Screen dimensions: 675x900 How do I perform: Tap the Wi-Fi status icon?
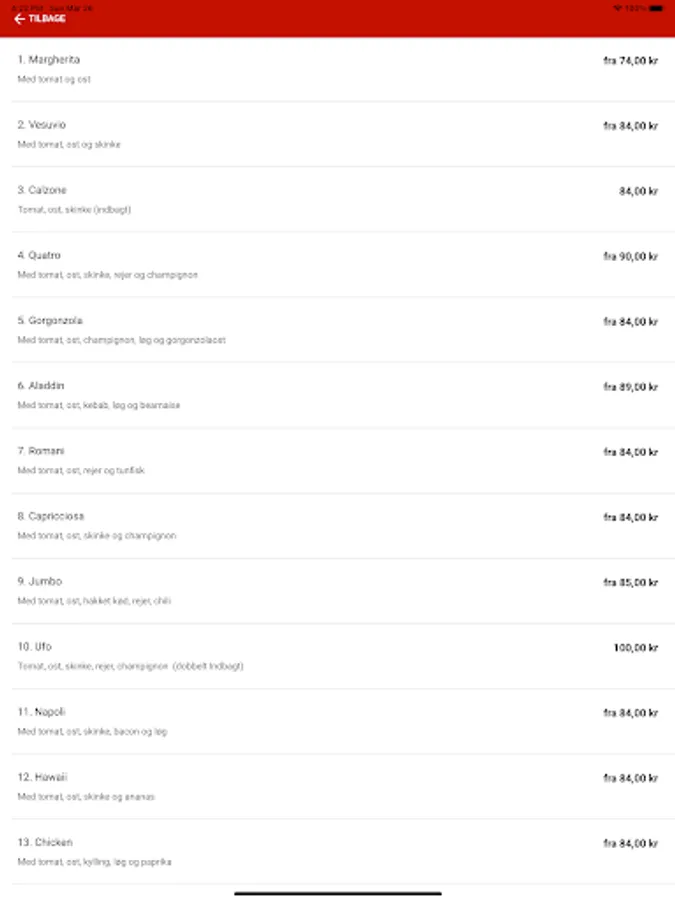(x=618, y=7)
